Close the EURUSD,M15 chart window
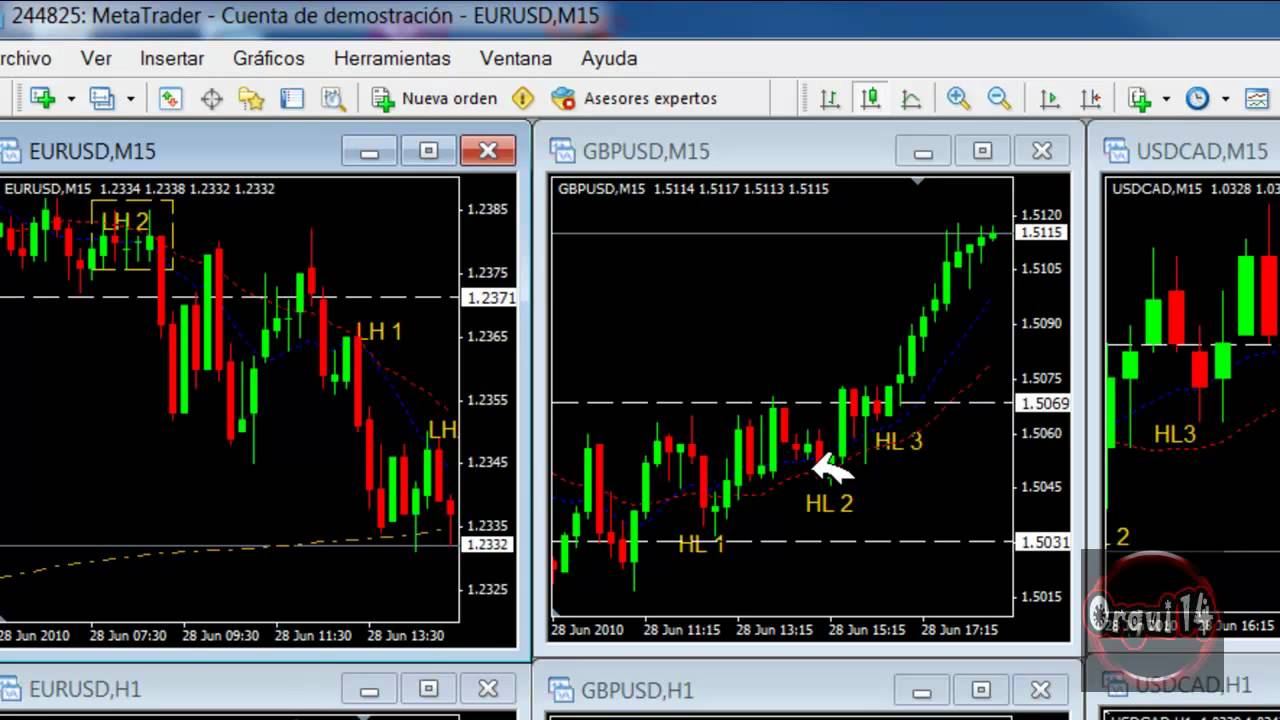The height and width of the screenshot is (720, 1280). coord(488,151)
